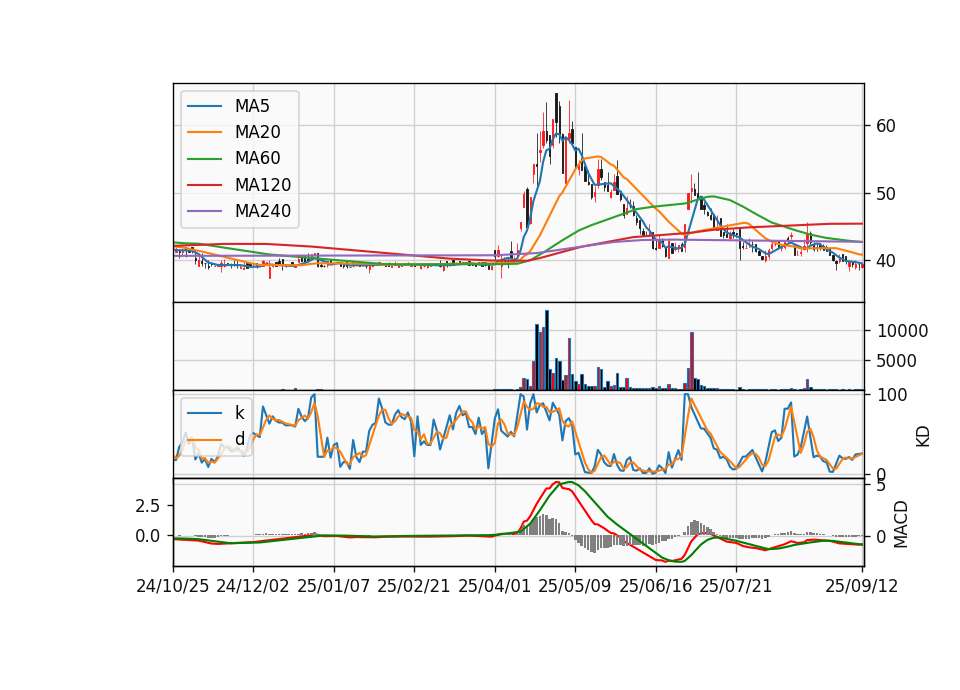Click the MA5 legend entry
Screen dimensions: 960x690
pos(228,106)
